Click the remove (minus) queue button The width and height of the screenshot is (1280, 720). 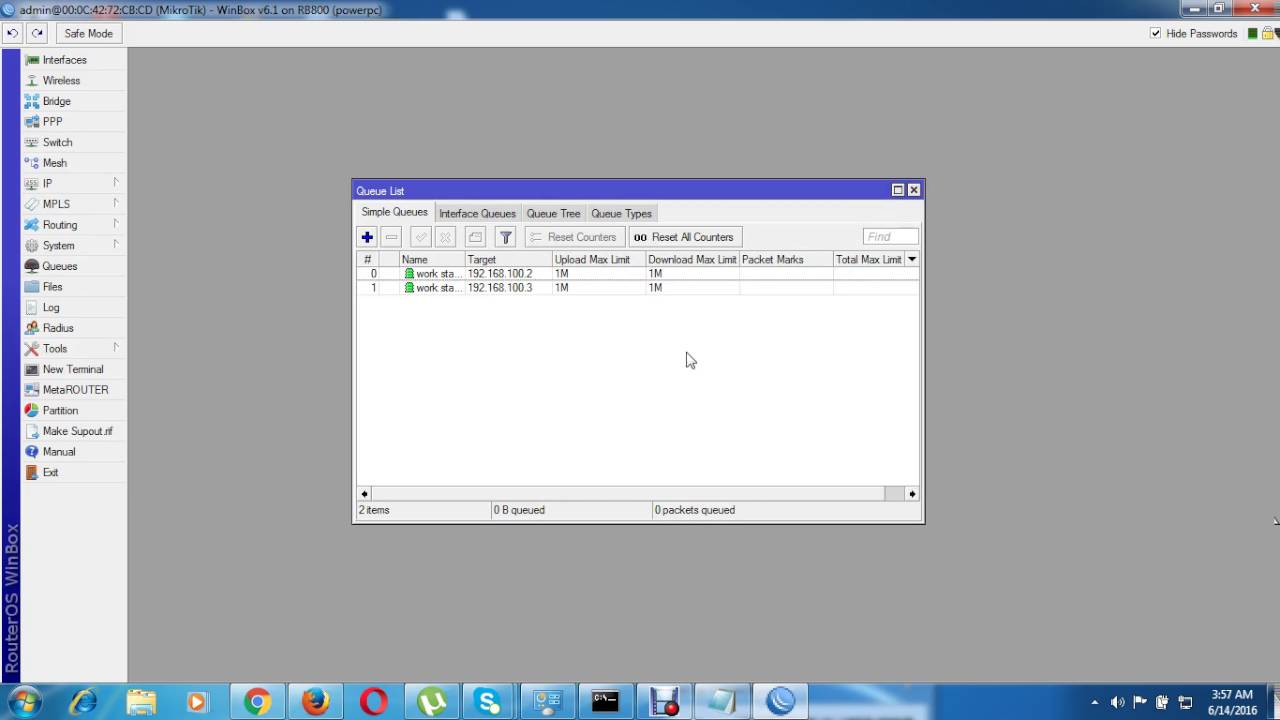(x=392, y=237)
